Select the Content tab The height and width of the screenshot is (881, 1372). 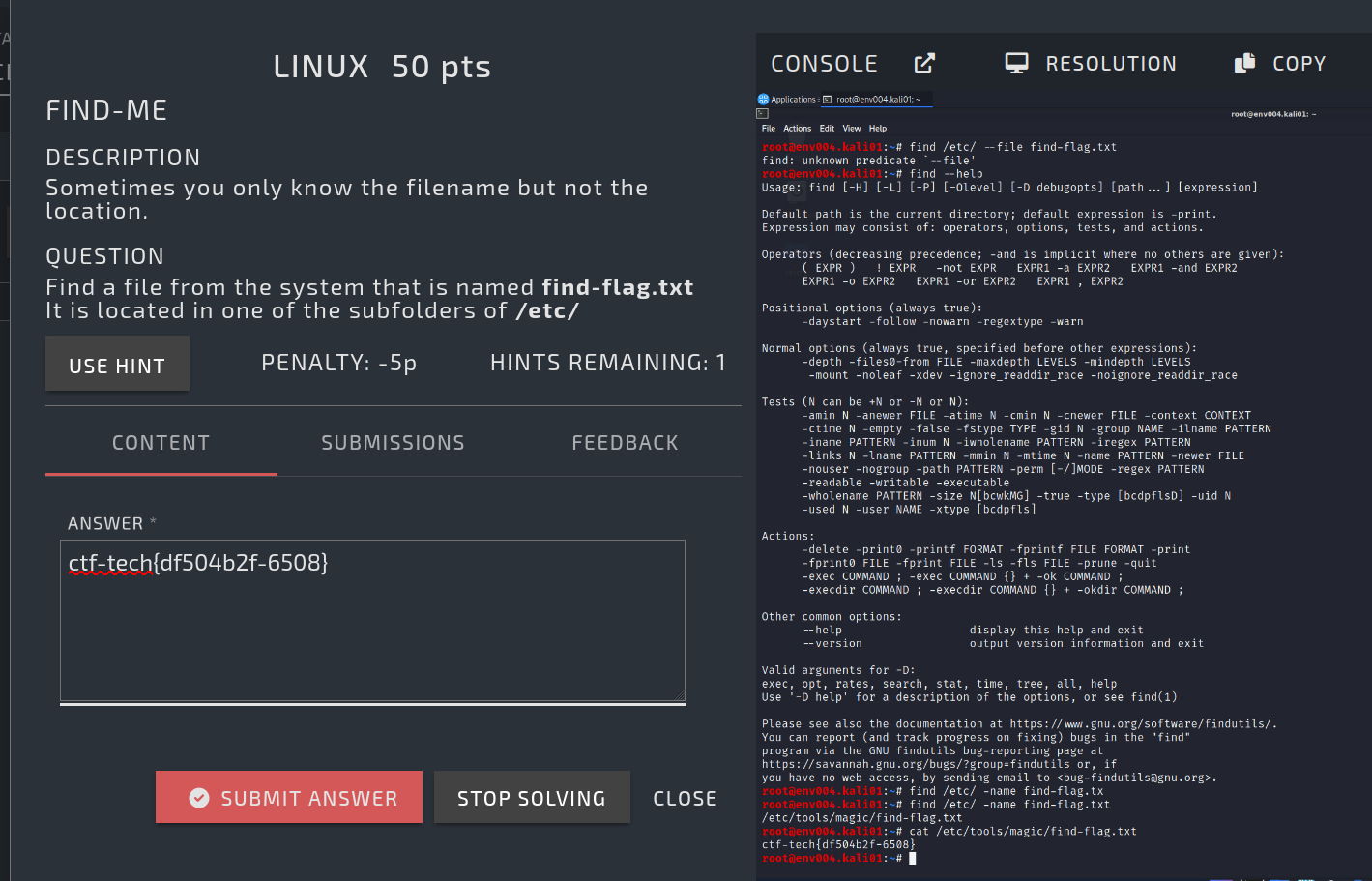[x=161, y=443]
